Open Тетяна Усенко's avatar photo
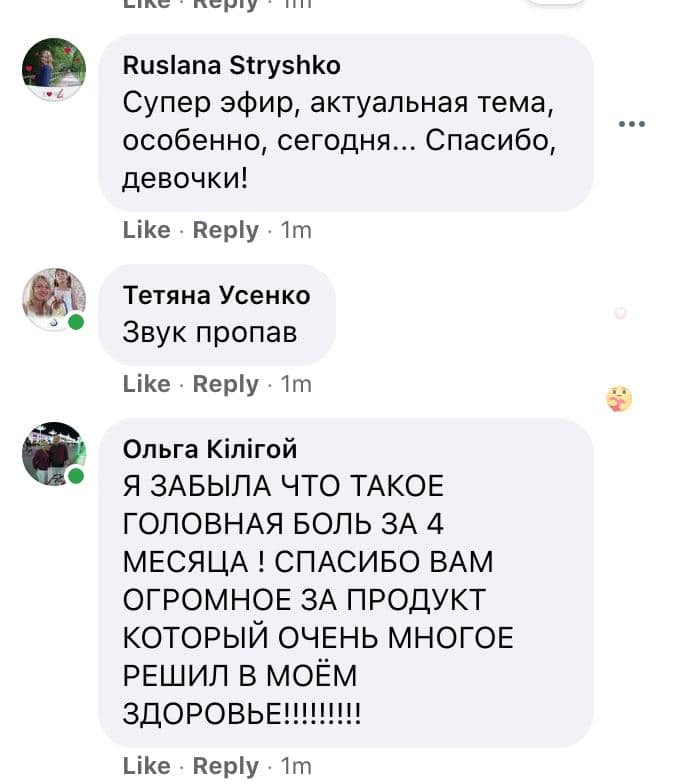Screen dimensions: 686x784 53,299
